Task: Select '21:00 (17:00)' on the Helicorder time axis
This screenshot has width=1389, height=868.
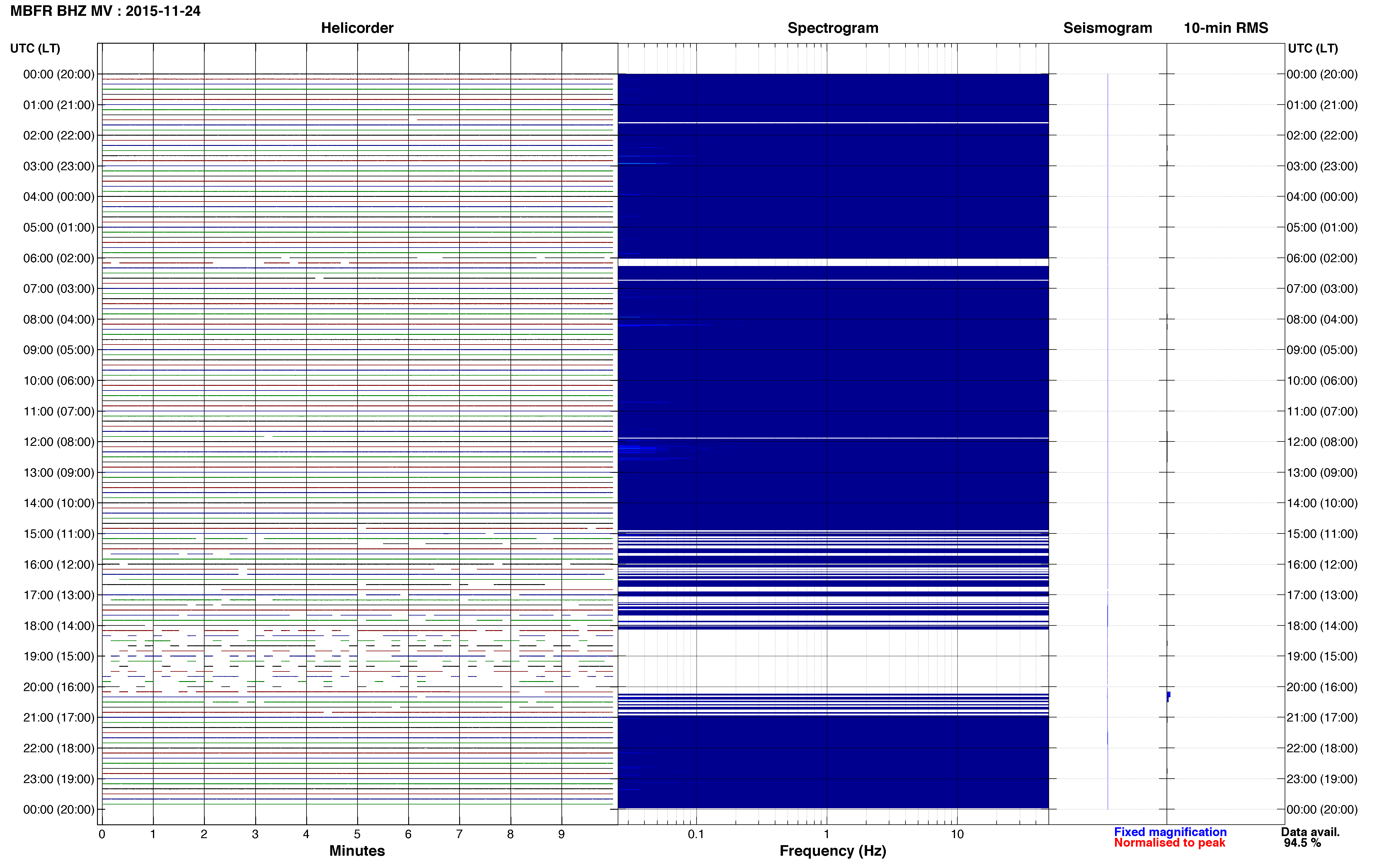Action: point(59,718)
